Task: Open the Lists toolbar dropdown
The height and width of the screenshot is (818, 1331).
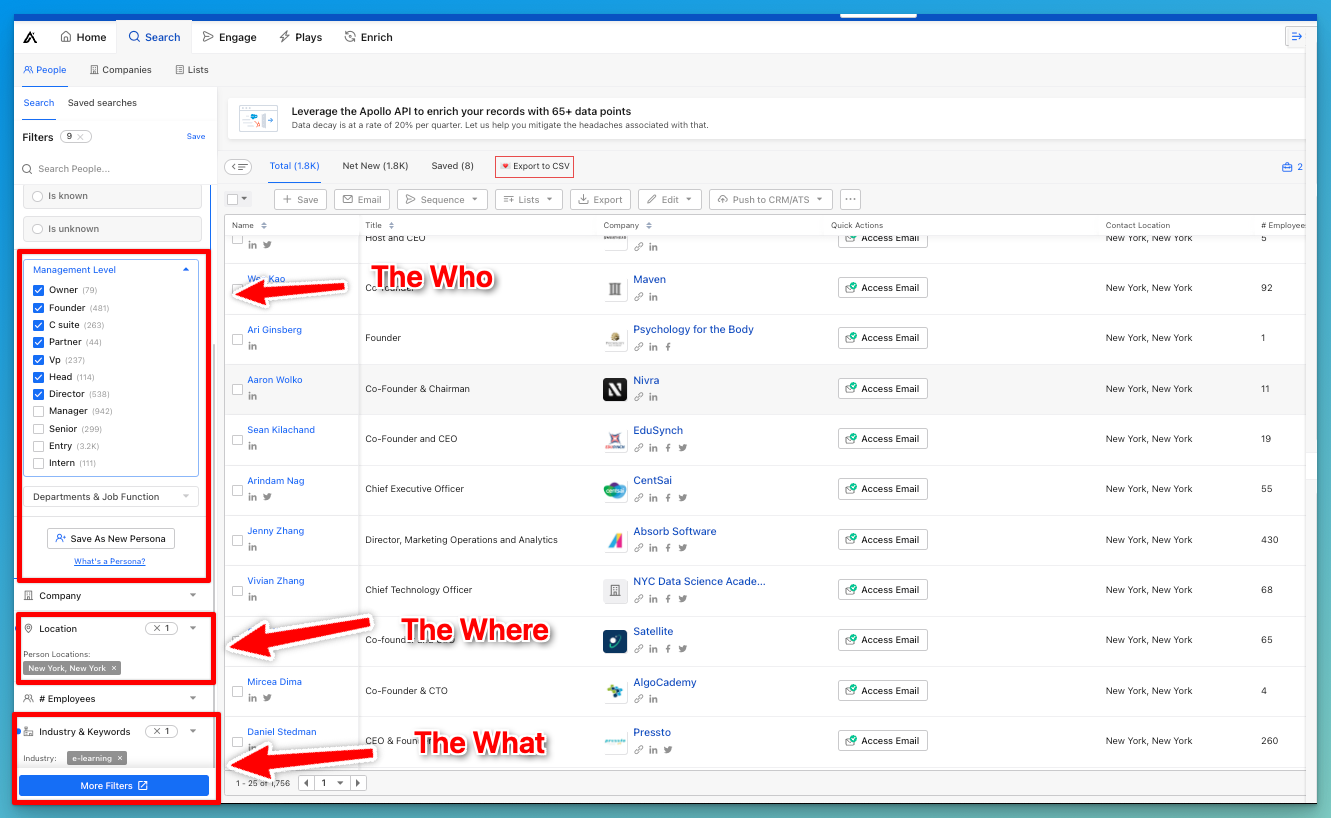Action: tap(529, 199)
